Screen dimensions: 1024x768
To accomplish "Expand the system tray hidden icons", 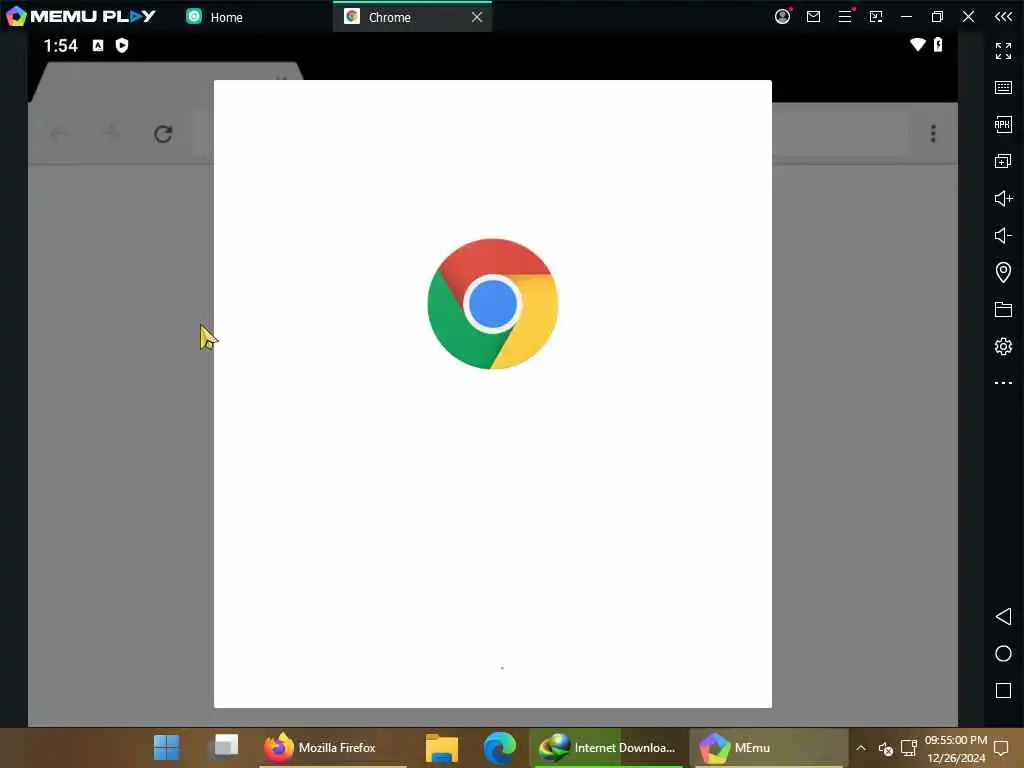I will tap(861, 748).
